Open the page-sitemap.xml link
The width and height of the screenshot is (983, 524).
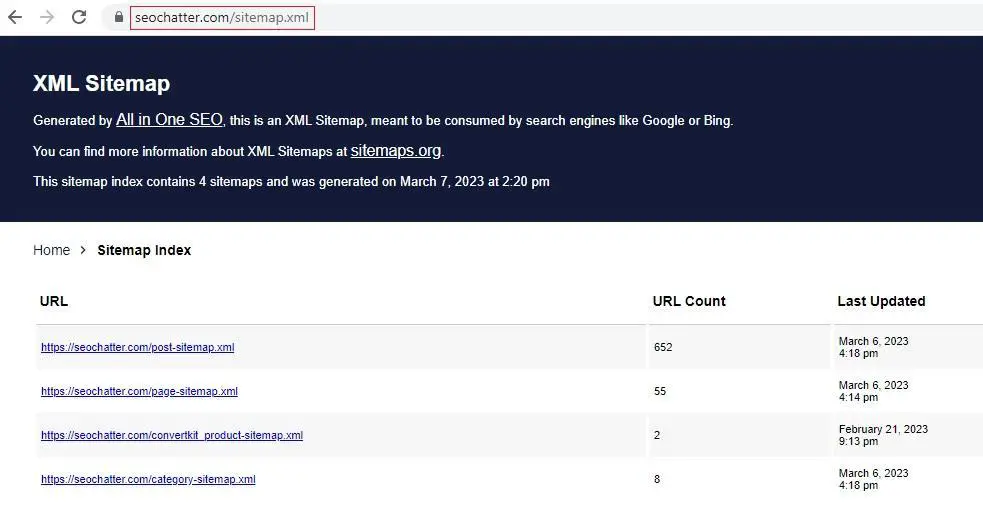point(139,391)
